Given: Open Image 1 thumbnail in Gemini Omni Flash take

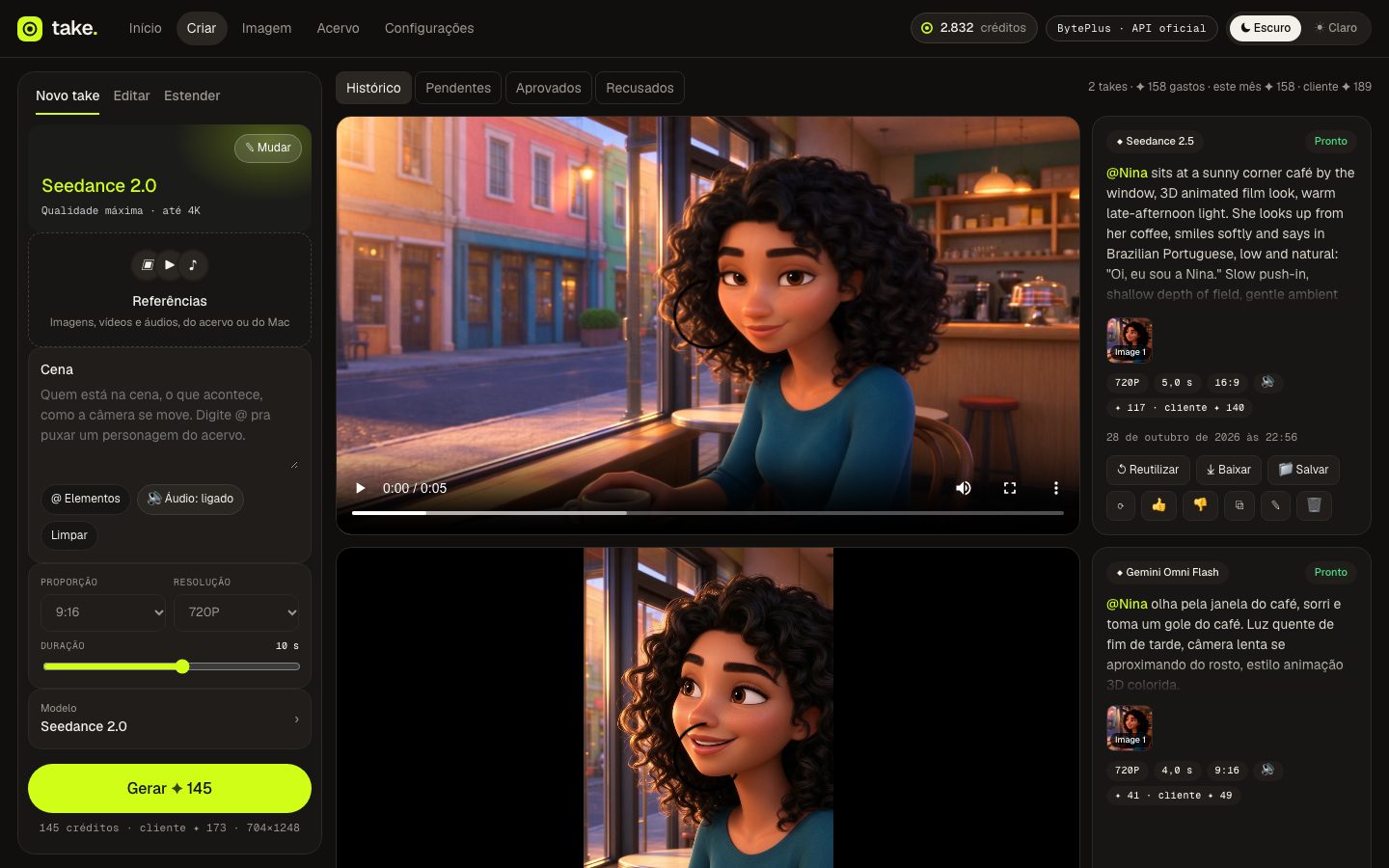Looking at the screenshot, I should (x=1130, y=728).
